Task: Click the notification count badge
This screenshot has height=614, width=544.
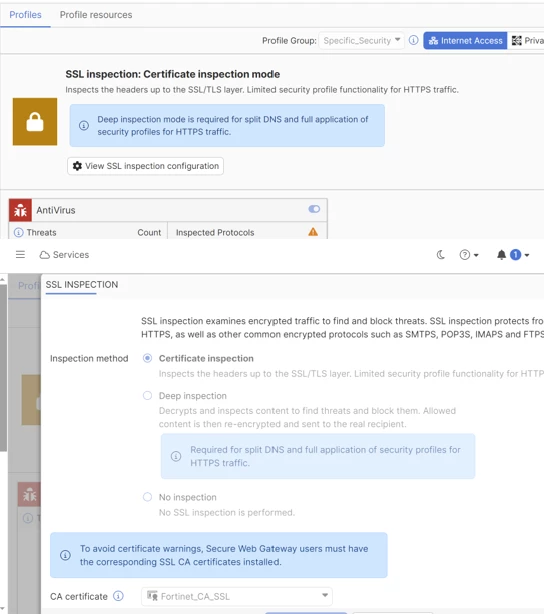Action: point(515,255)
